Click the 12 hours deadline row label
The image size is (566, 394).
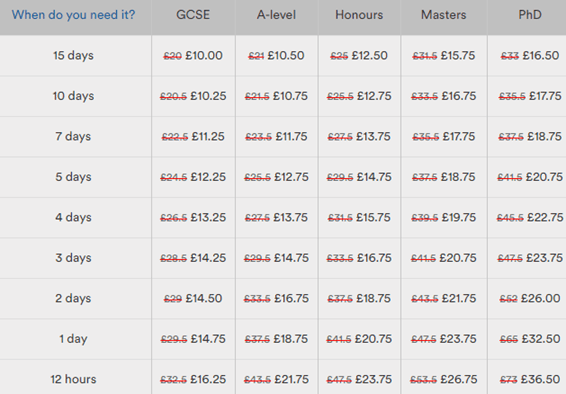[x=73, y=379]
